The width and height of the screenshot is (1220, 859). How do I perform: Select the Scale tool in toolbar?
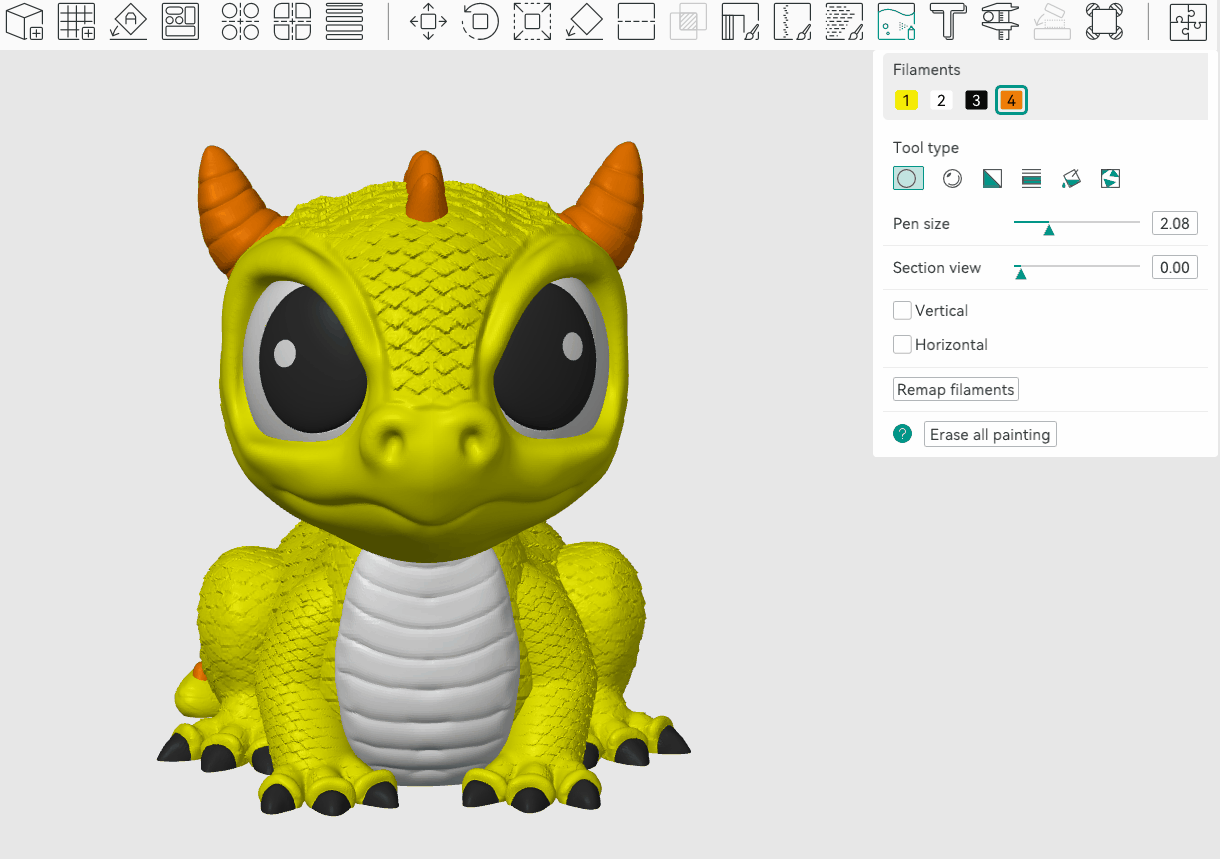532,21
